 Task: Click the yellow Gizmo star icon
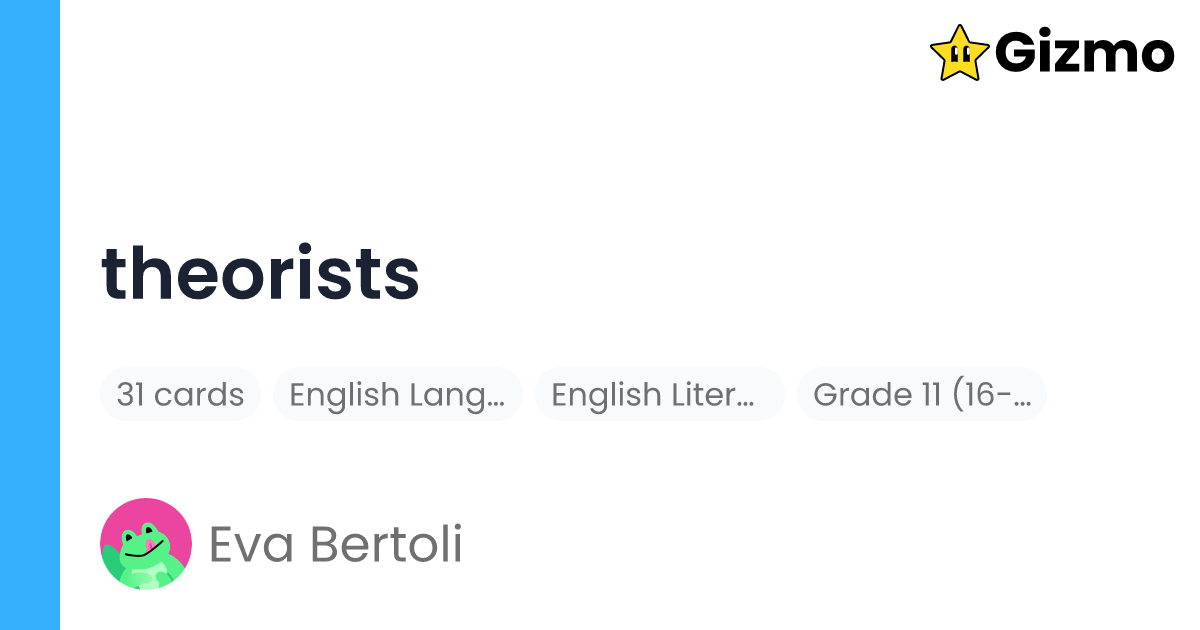point(960,52)
